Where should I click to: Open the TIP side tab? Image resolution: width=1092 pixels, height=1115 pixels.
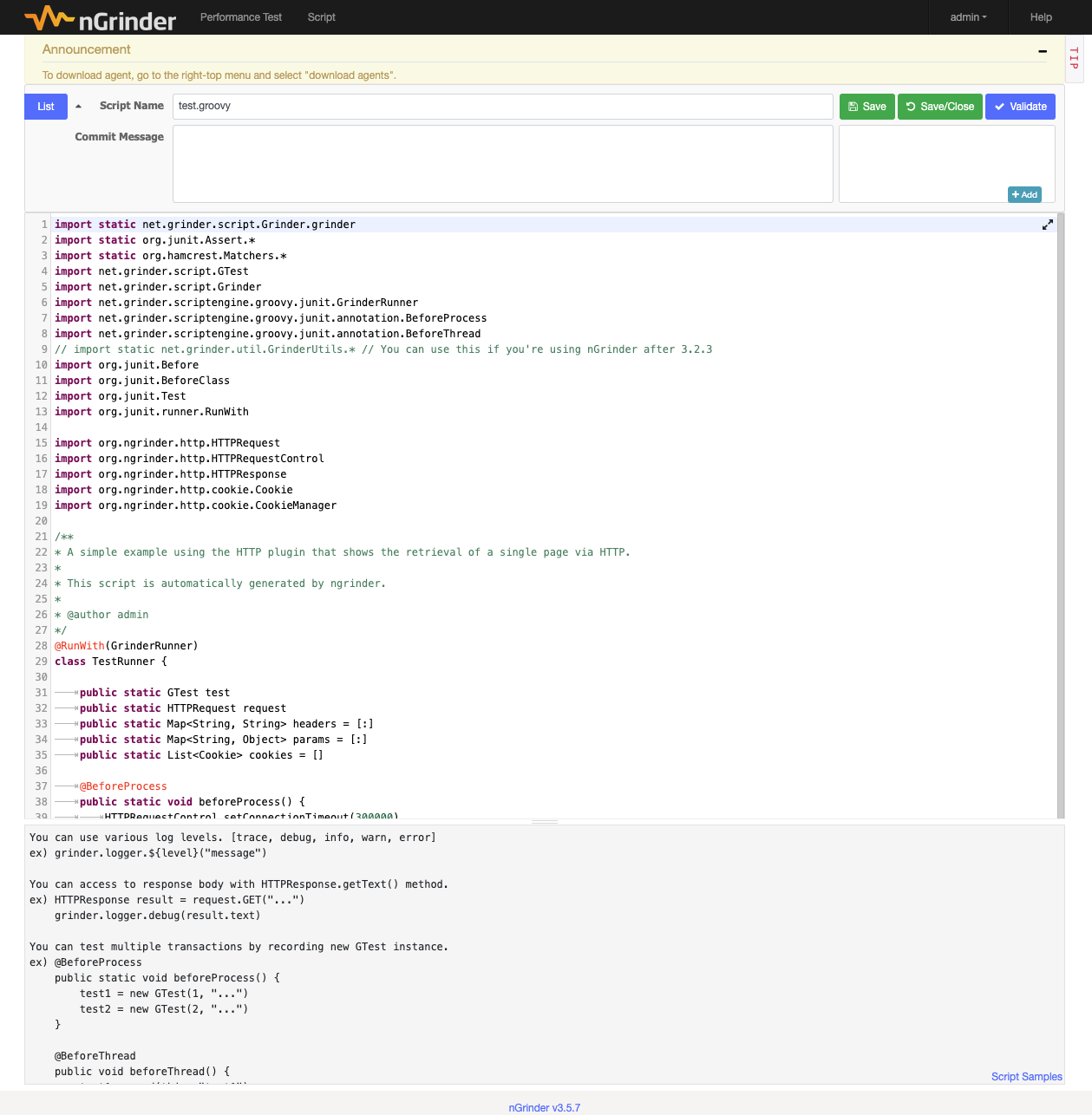[x=1074, y=59]
